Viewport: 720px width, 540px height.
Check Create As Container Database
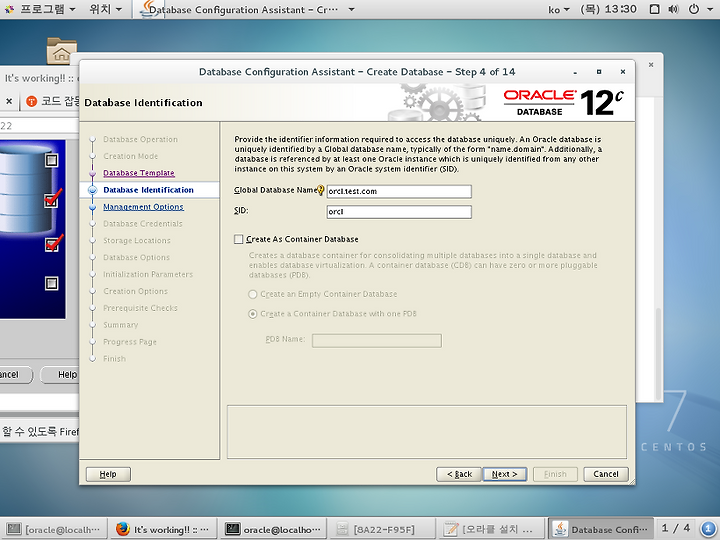point(238,239)
